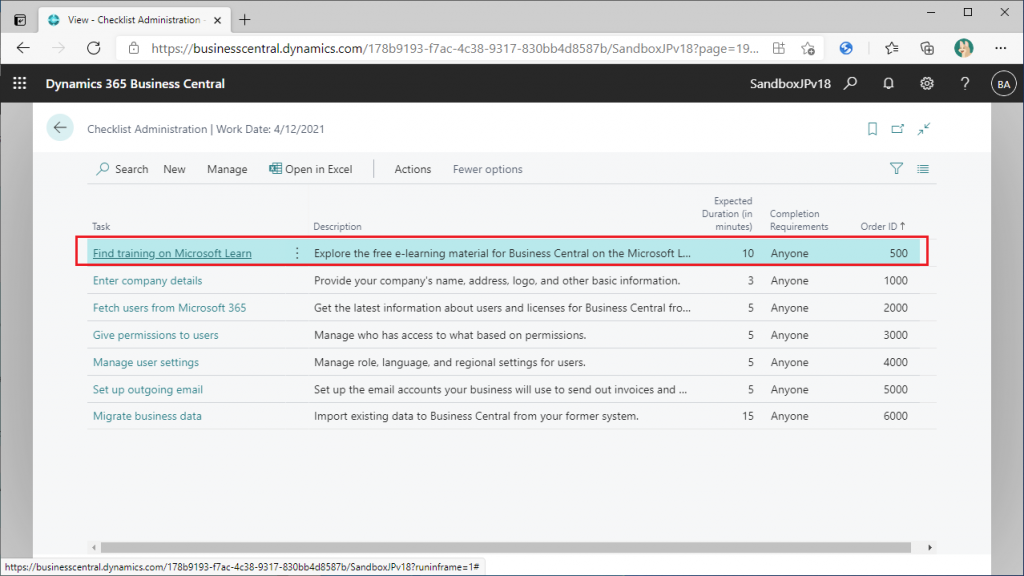
Task: Search the checklist list
Action: pyautogui.click(x=122, y=169)
